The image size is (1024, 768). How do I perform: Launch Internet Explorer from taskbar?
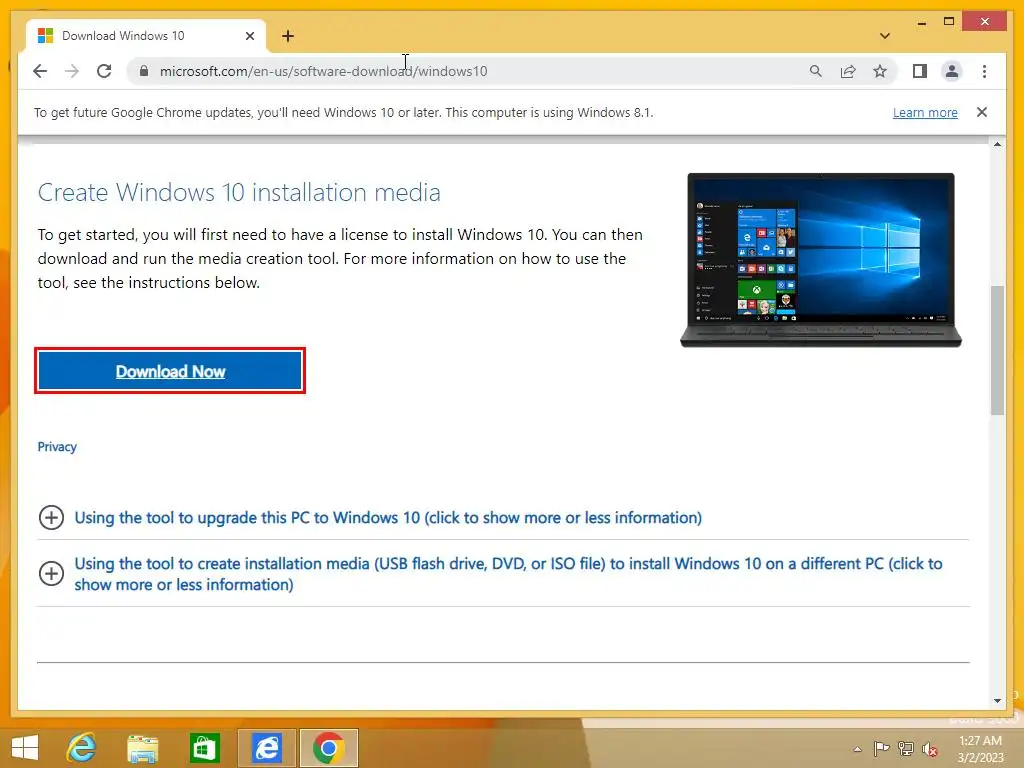82,748
